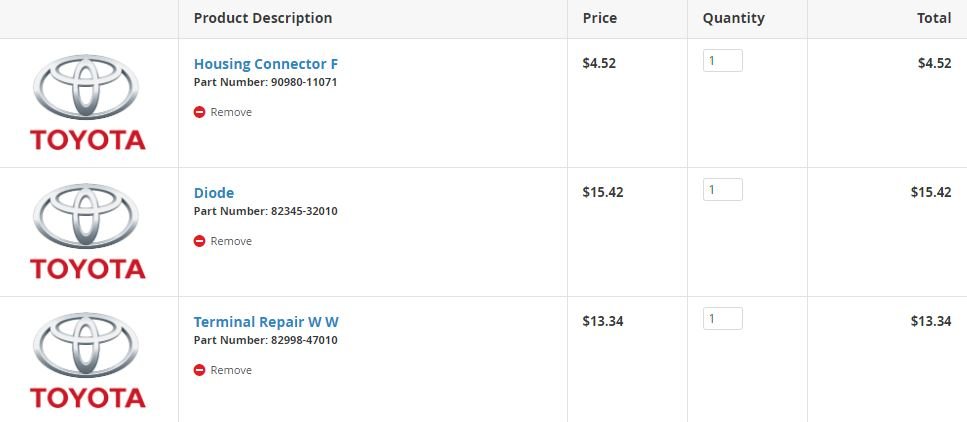Click Toyota logo beside Housing Connector F
Viewport: 967px width, 422px height.
(88, 102)
